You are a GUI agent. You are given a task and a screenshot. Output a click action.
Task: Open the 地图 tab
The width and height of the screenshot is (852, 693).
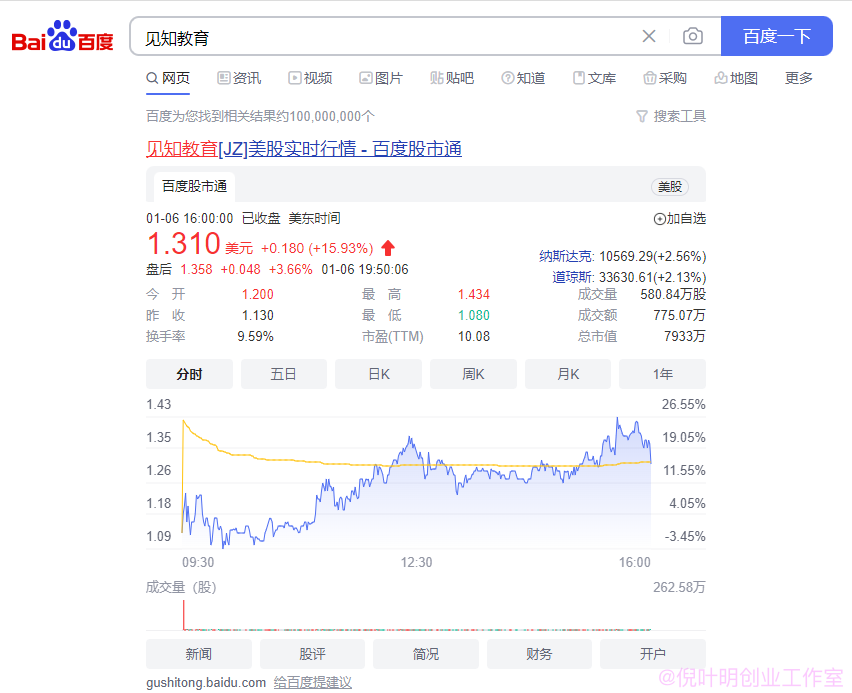pos(736,78)
